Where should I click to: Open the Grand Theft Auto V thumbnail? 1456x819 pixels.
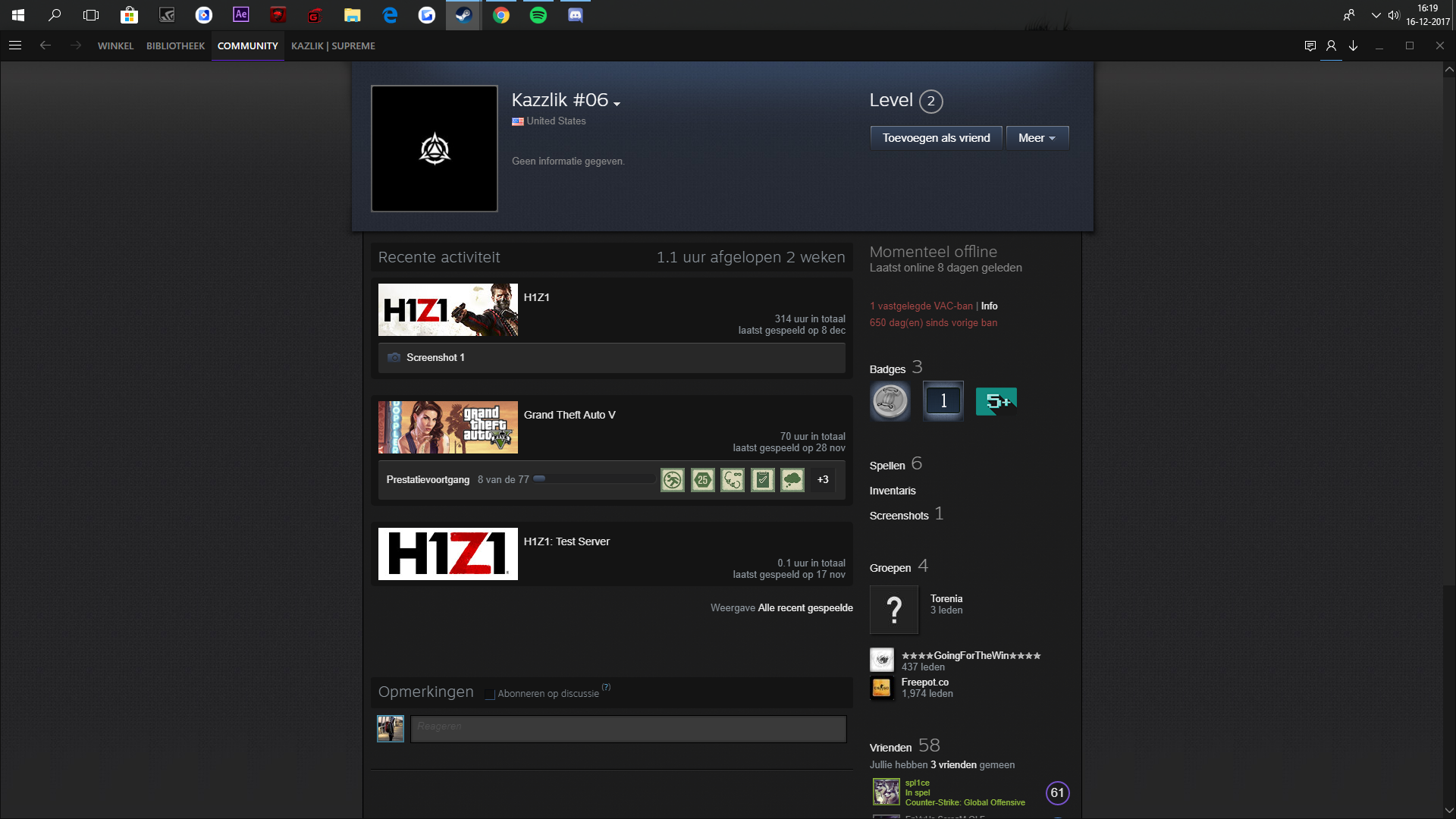click(x=447, y=428)
